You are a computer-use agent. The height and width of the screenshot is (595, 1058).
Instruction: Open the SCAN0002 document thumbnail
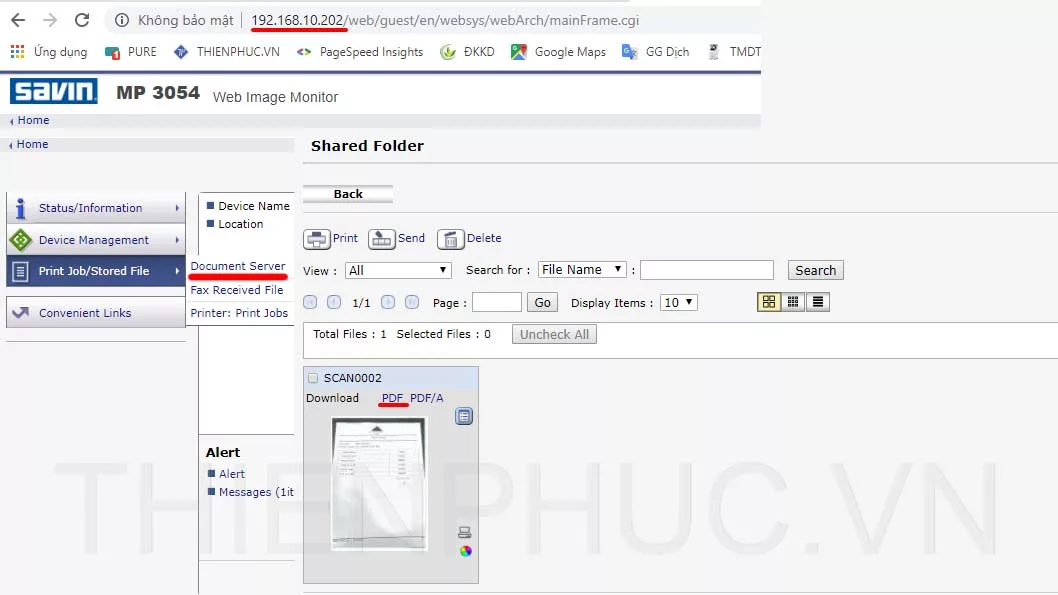pyautogui.click(x=379, y=484)
